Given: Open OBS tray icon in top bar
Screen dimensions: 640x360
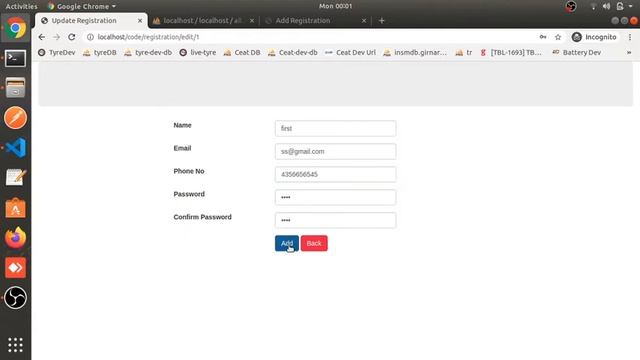Looking at the screenshot, I should pos(571,6).
